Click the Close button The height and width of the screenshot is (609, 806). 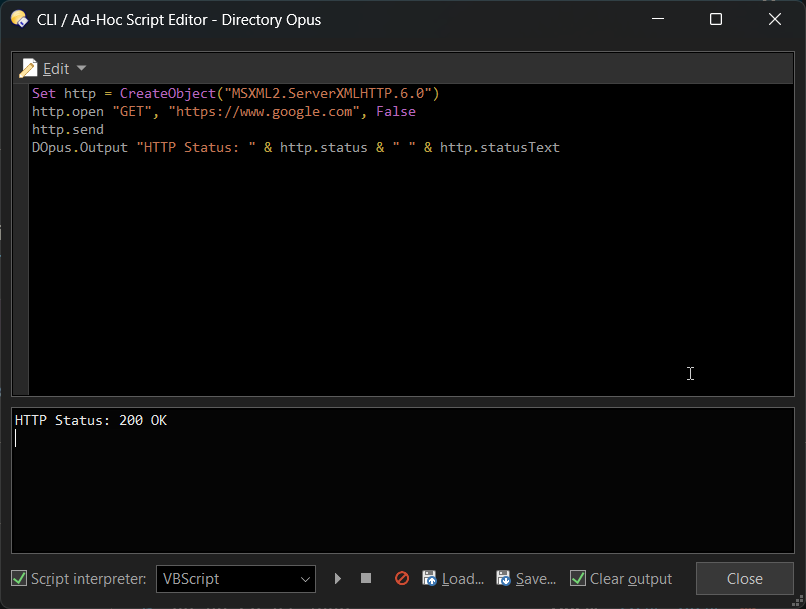pos(744,579)
